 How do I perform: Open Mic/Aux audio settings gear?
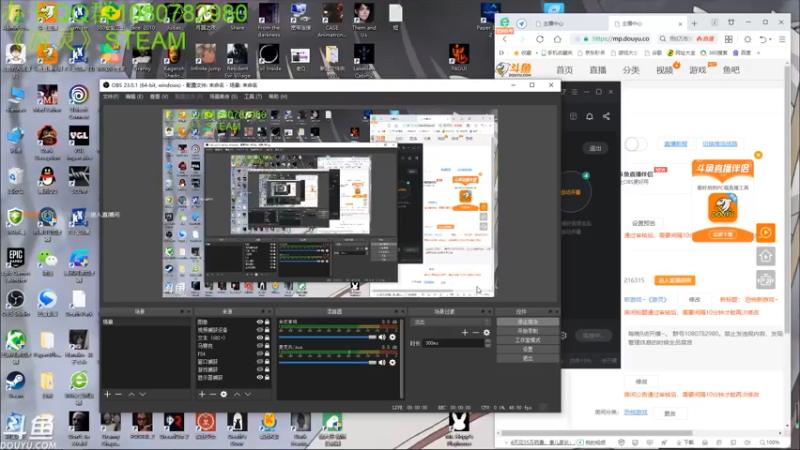392,362
